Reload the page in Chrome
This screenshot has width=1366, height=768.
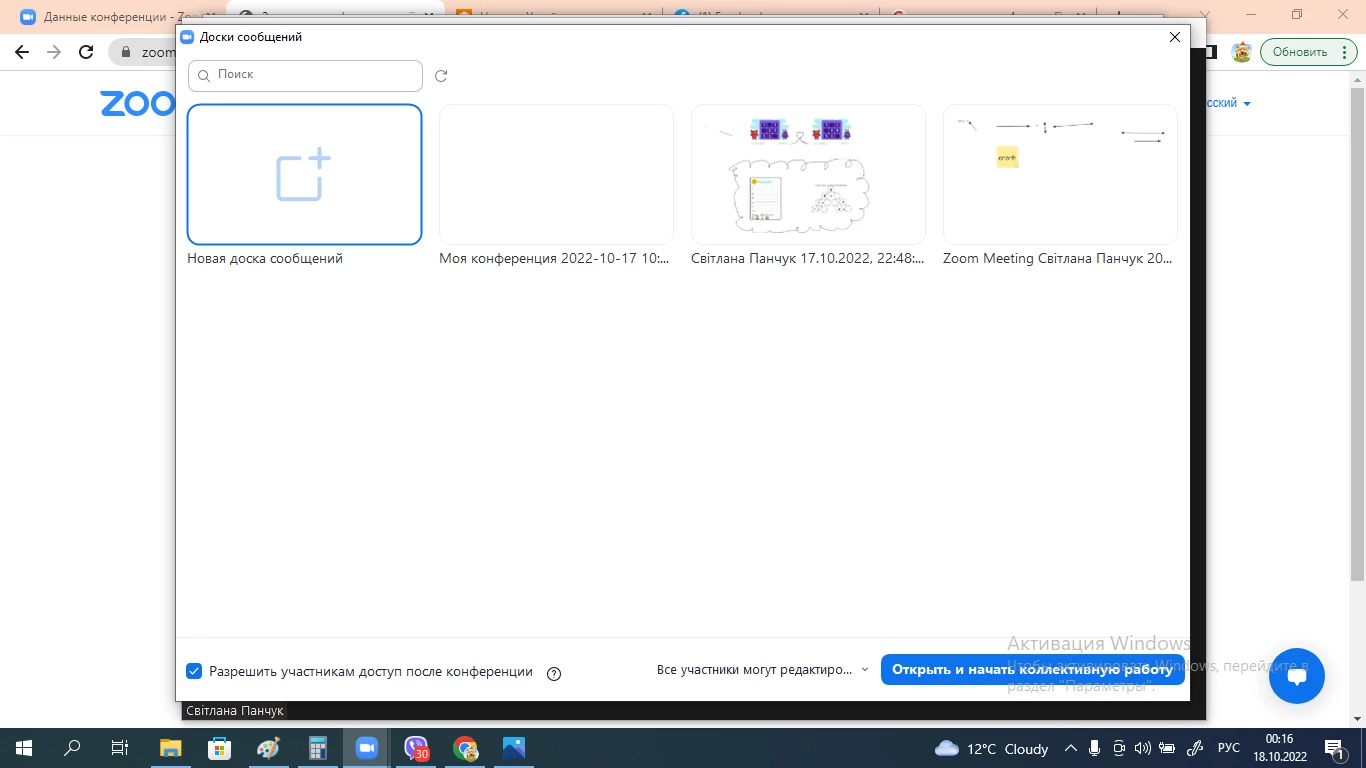tap(86, 52)
